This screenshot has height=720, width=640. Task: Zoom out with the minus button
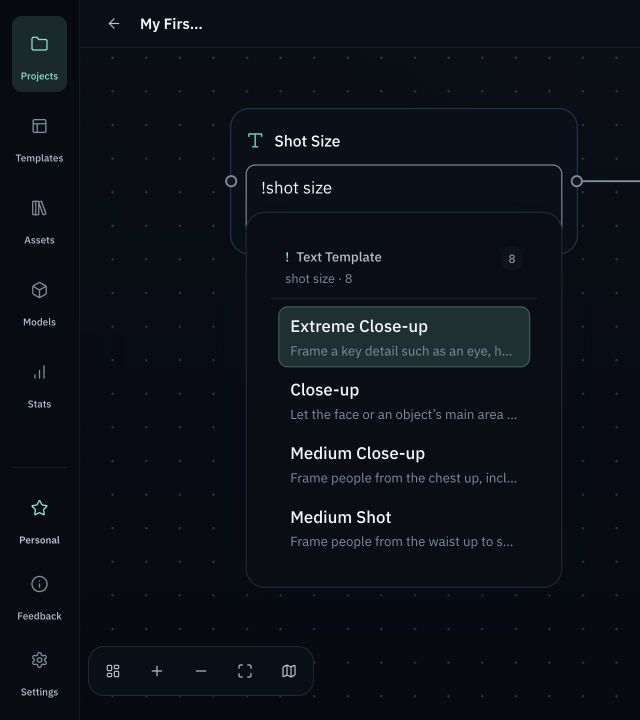click(x=201, y=671)
